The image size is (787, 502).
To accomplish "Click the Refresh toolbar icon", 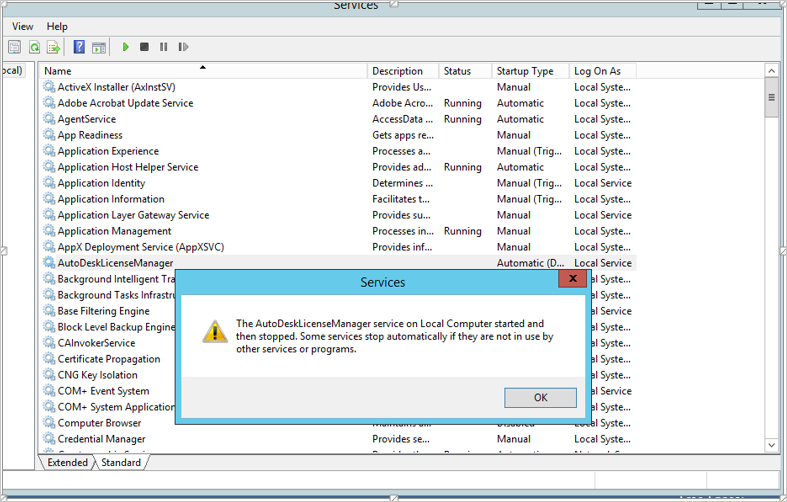I will [x=34, y=47].
